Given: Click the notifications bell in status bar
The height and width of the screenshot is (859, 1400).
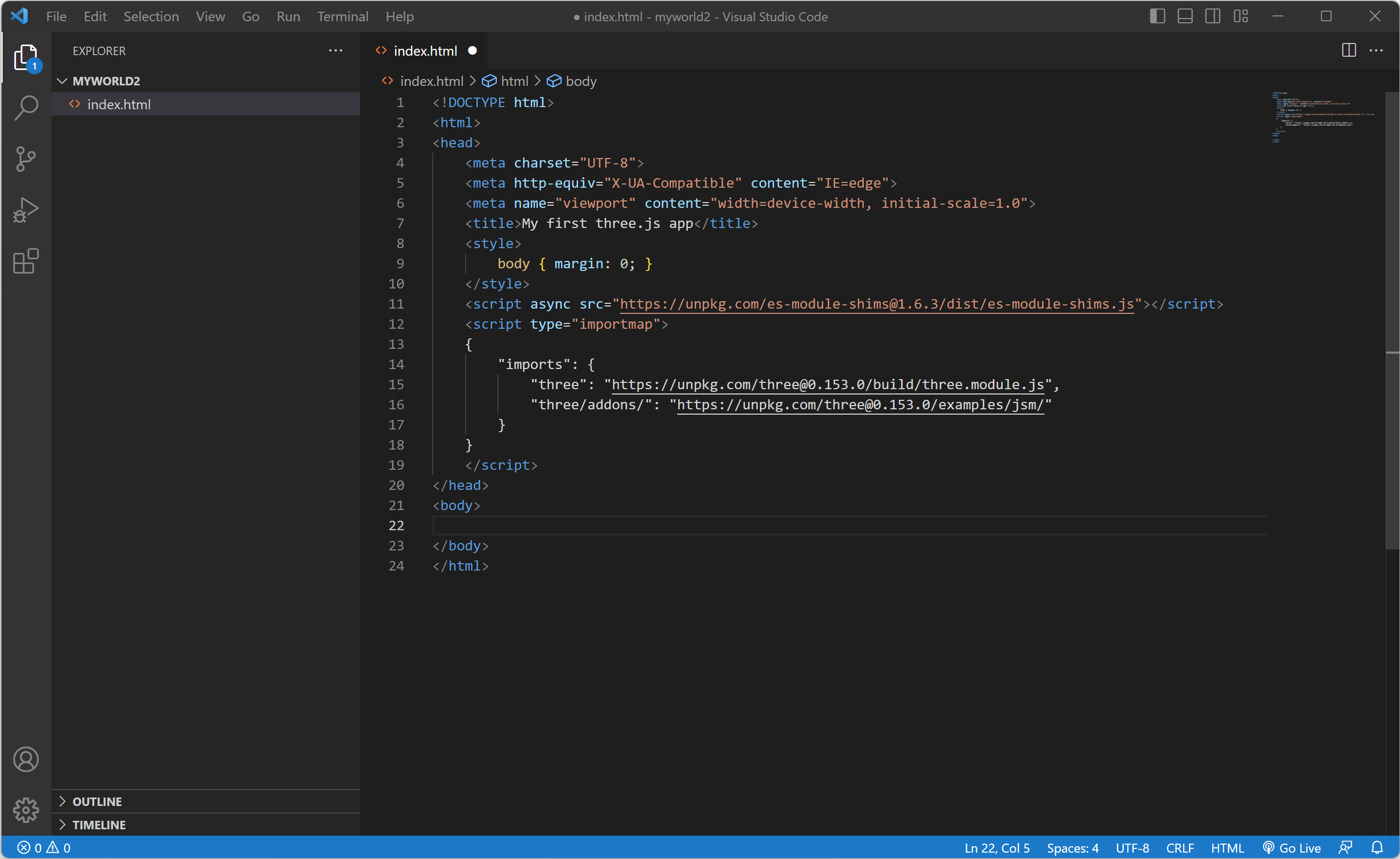Looking at the screenshot, I should [1377, 848].
